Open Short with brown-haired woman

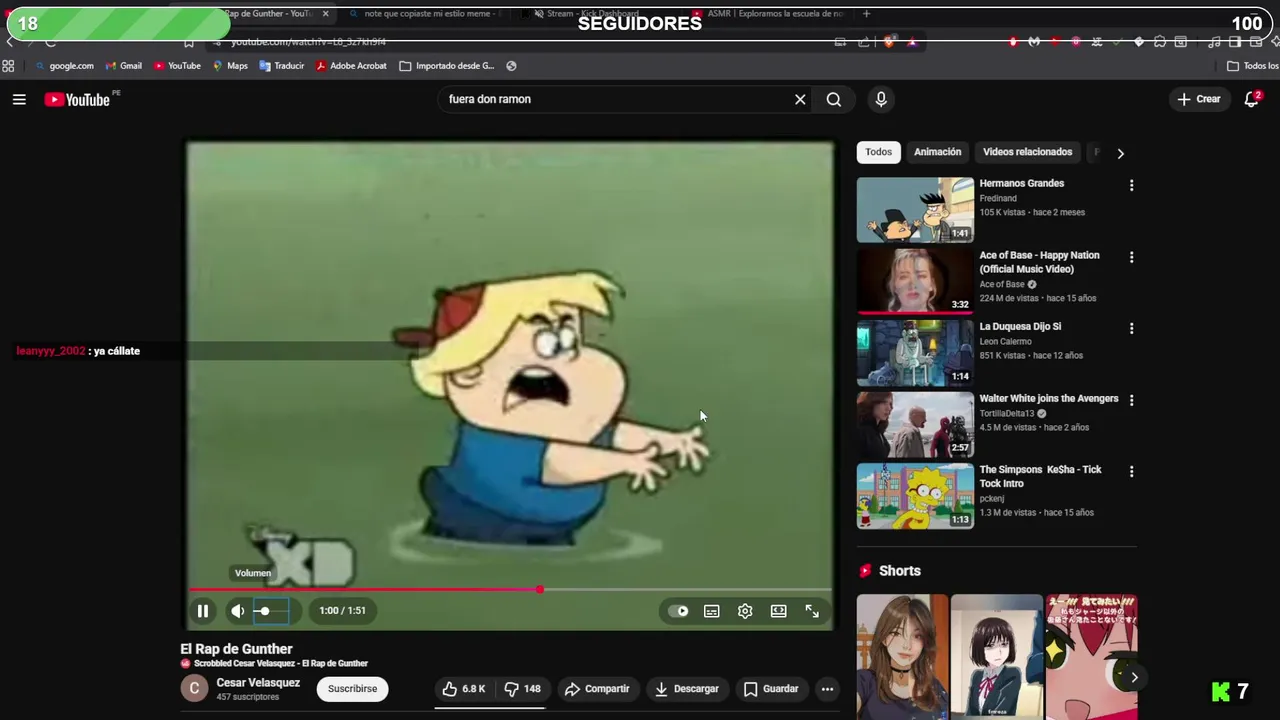[901, 657]
